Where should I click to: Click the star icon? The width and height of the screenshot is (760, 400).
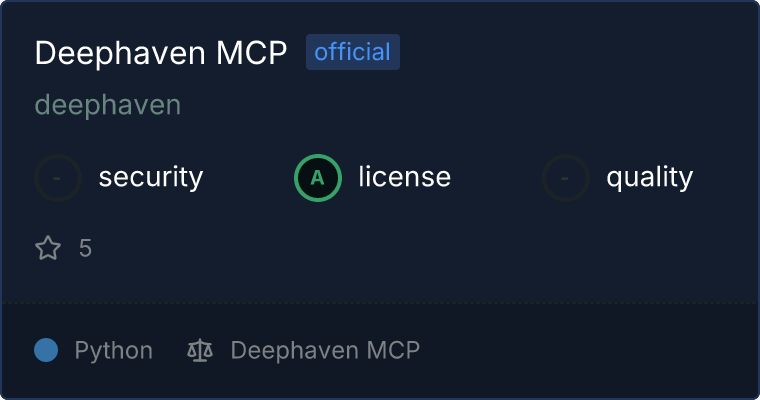click(x=48, y=248)
